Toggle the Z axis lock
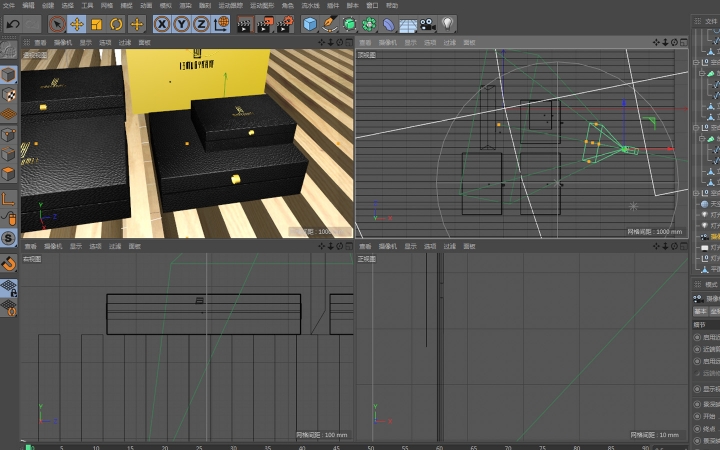This screenshot has height=450, width=720. pos(201,23)
